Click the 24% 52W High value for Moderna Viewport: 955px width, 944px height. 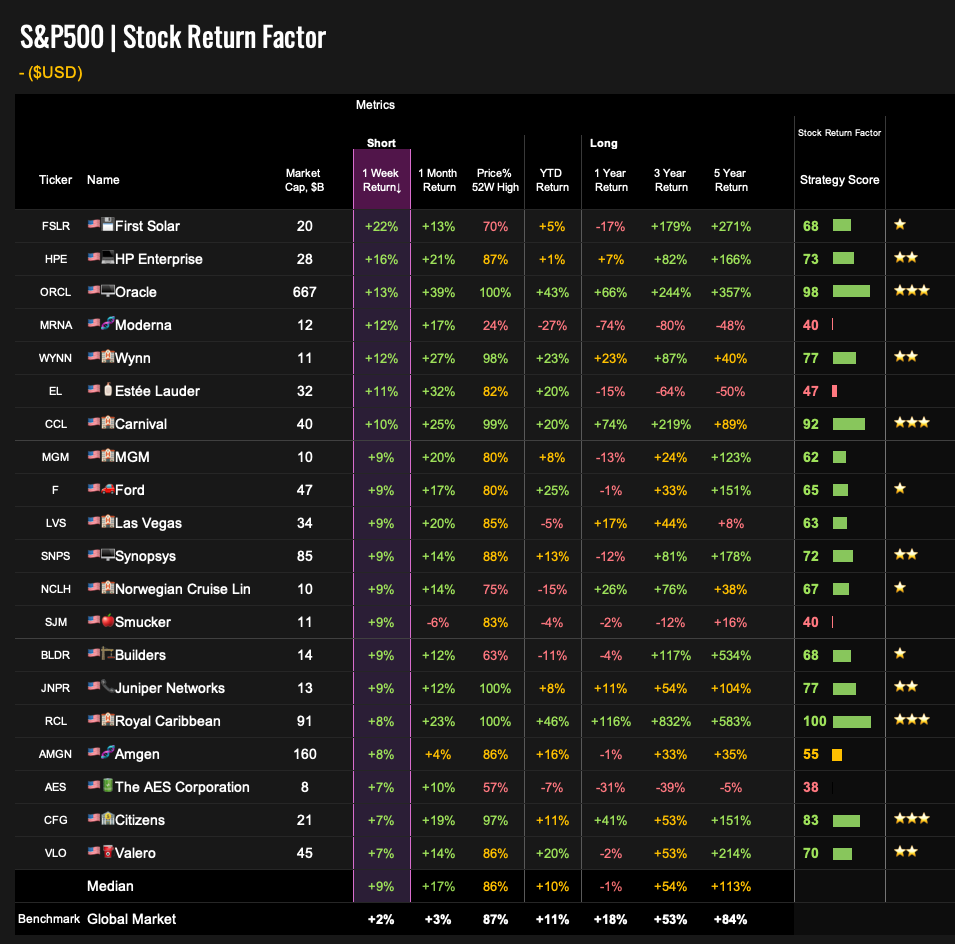point(495,326)
